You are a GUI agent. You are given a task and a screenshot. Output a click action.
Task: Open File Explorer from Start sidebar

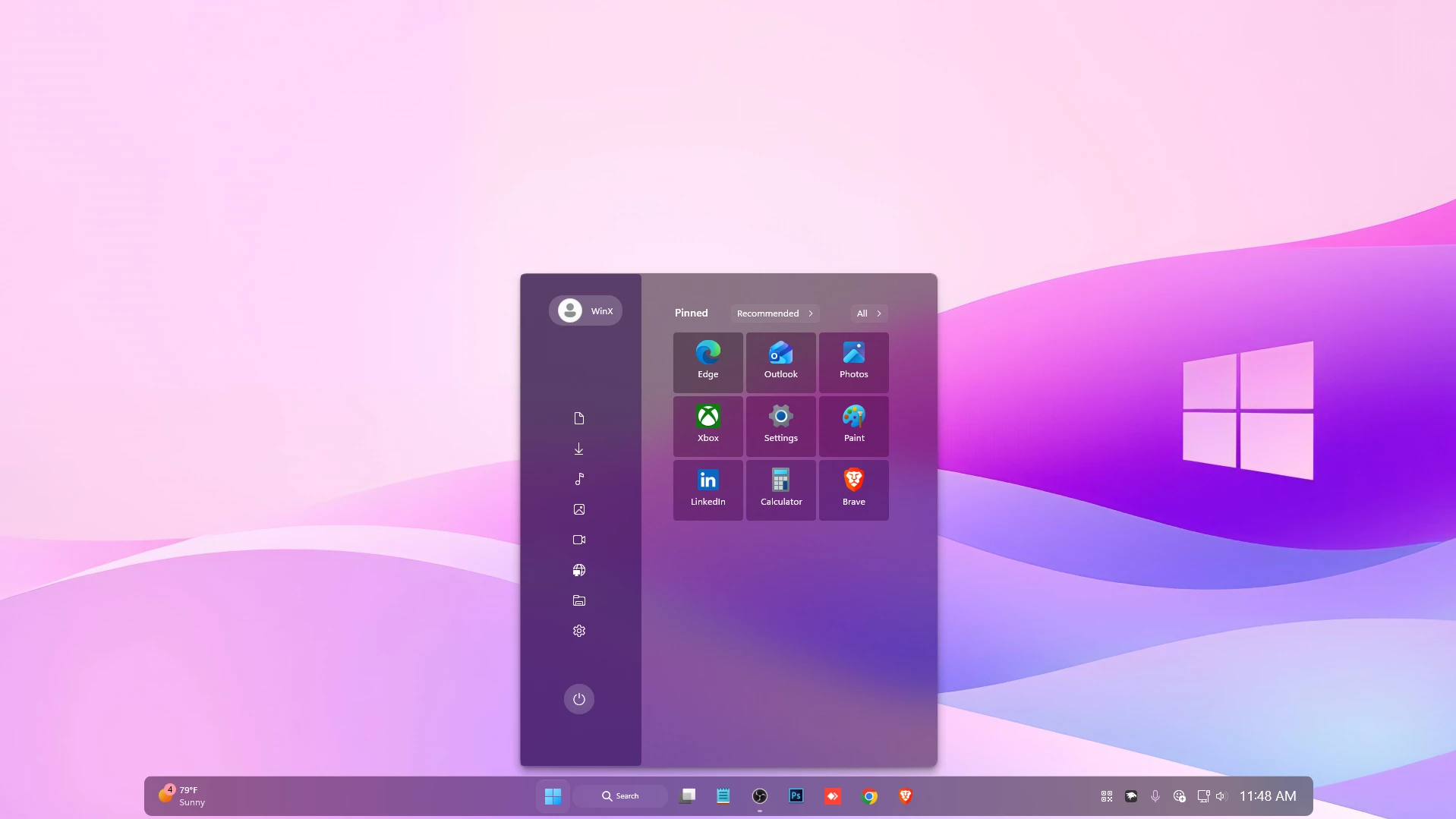(579, 600)
